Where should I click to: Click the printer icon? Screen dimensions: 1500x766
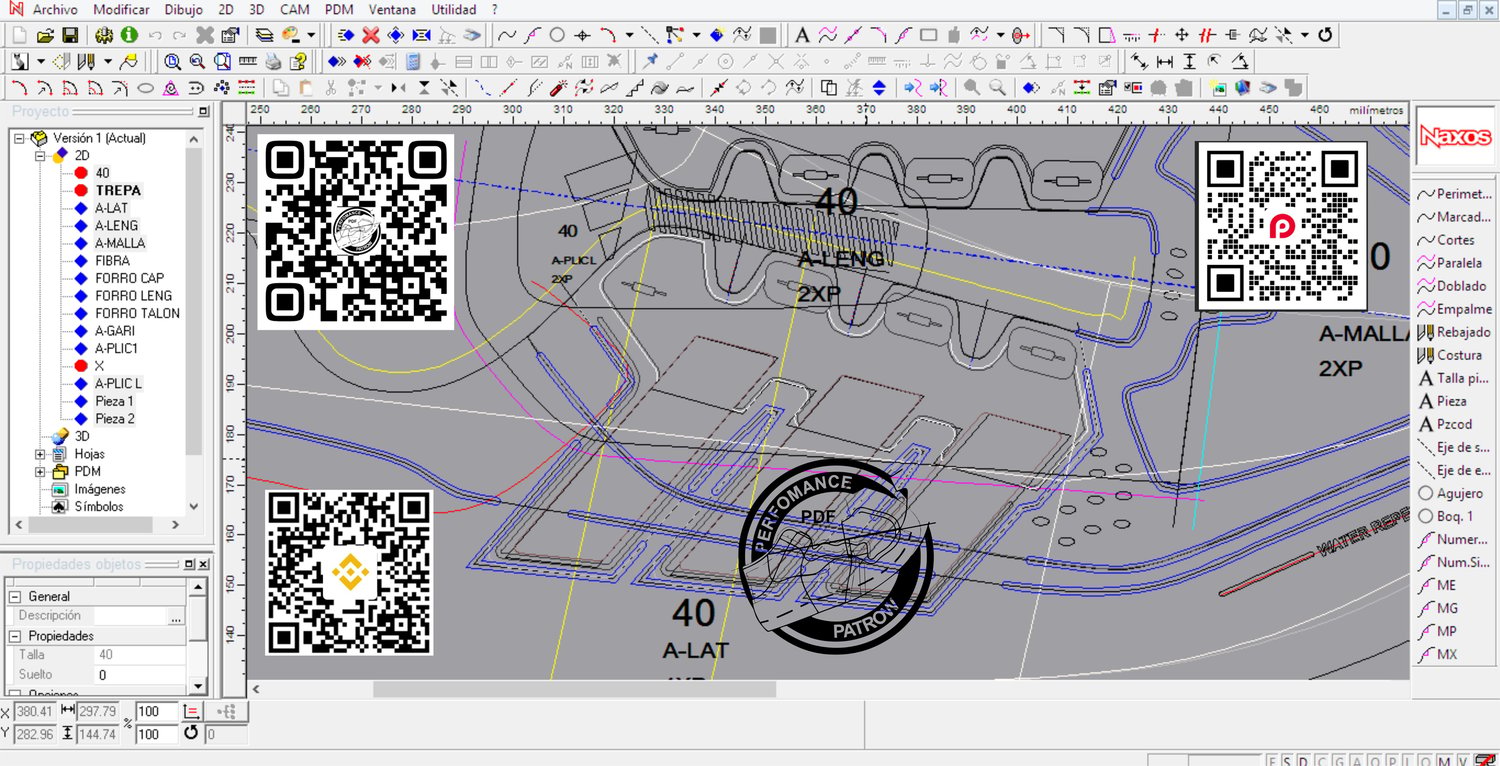tap(273, 61)
